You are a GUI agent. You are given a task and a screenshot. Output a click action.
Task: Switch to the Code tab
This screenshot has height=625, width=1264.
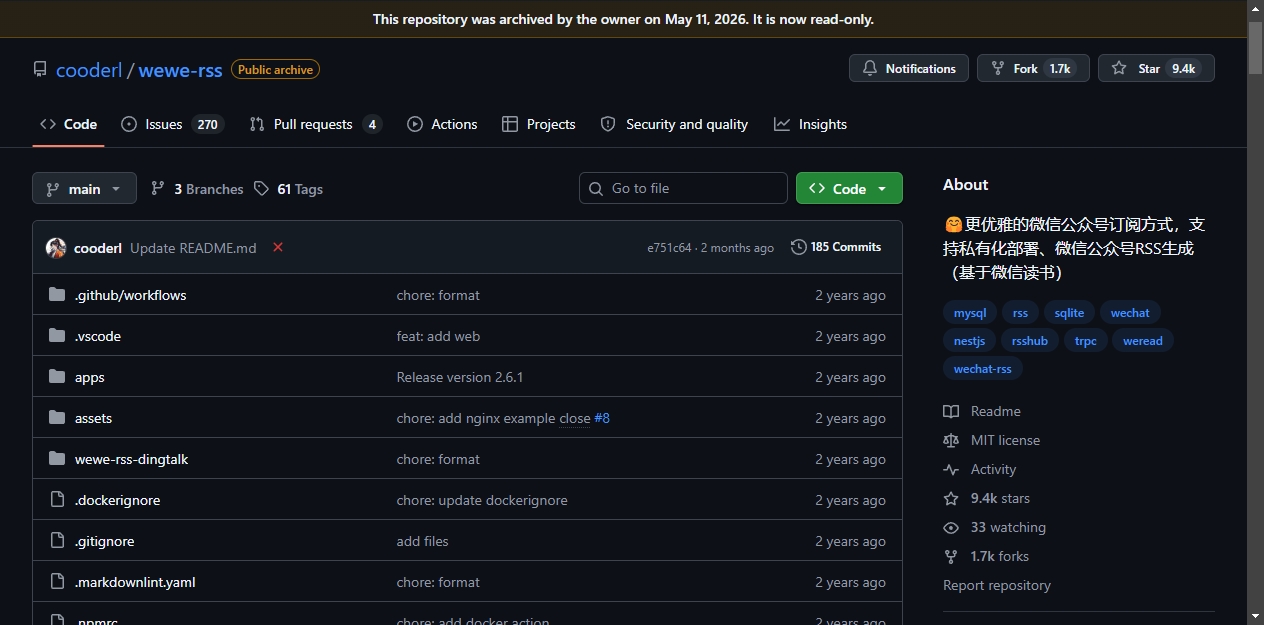(68, 124)
